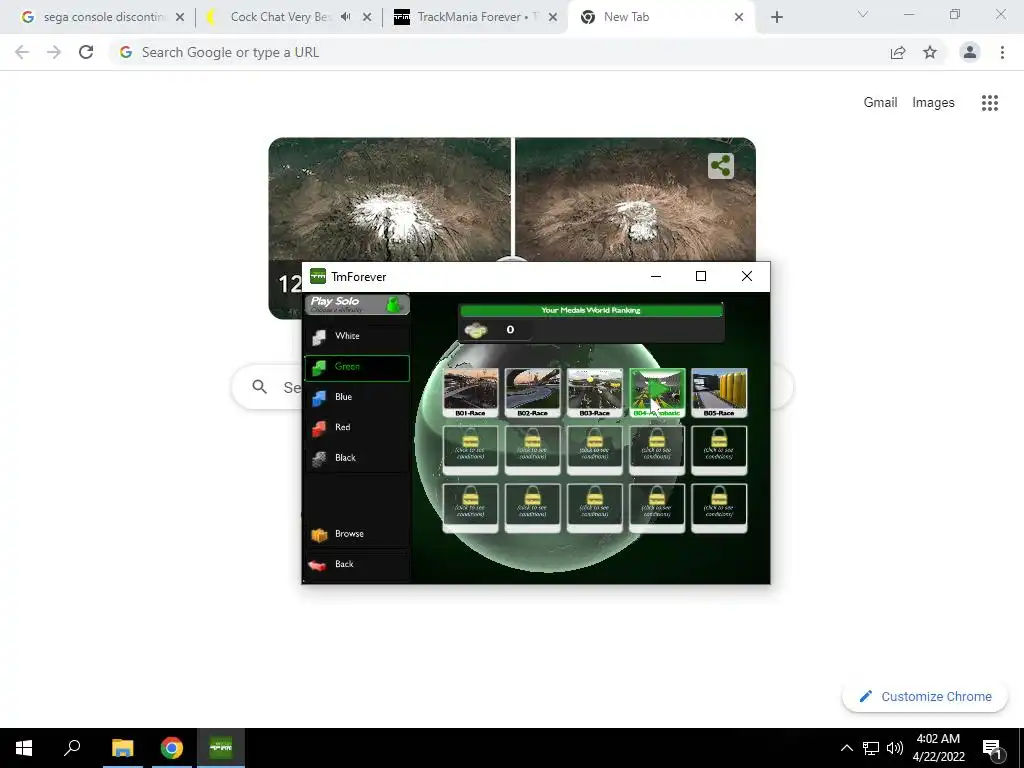Image resolution: width=1024 pixels, height=768 pixels.
Task: Open the Windows notification center
Action: [x=993, y=748]
